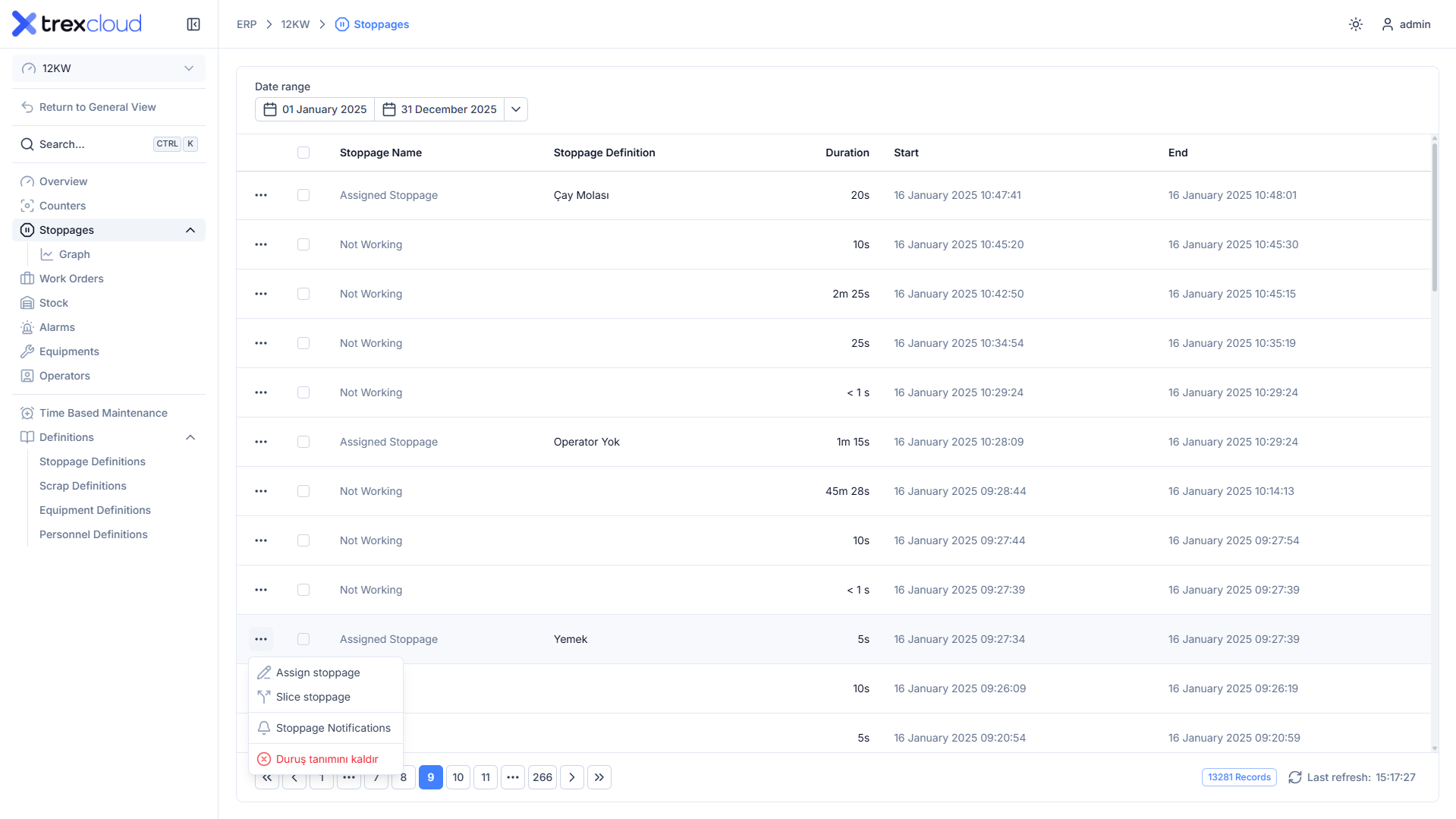
Task: Collapse the sidebar panel icon
Action: pos(193,24)
